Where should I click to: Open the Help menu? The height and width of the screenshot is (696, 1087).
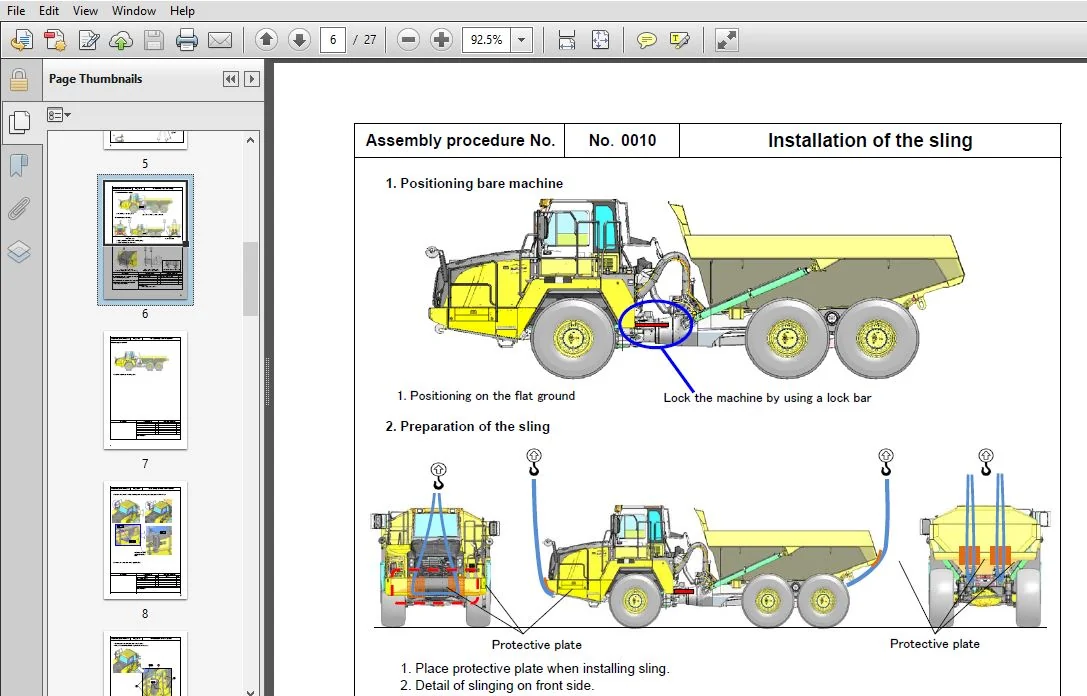coord(182,10)
